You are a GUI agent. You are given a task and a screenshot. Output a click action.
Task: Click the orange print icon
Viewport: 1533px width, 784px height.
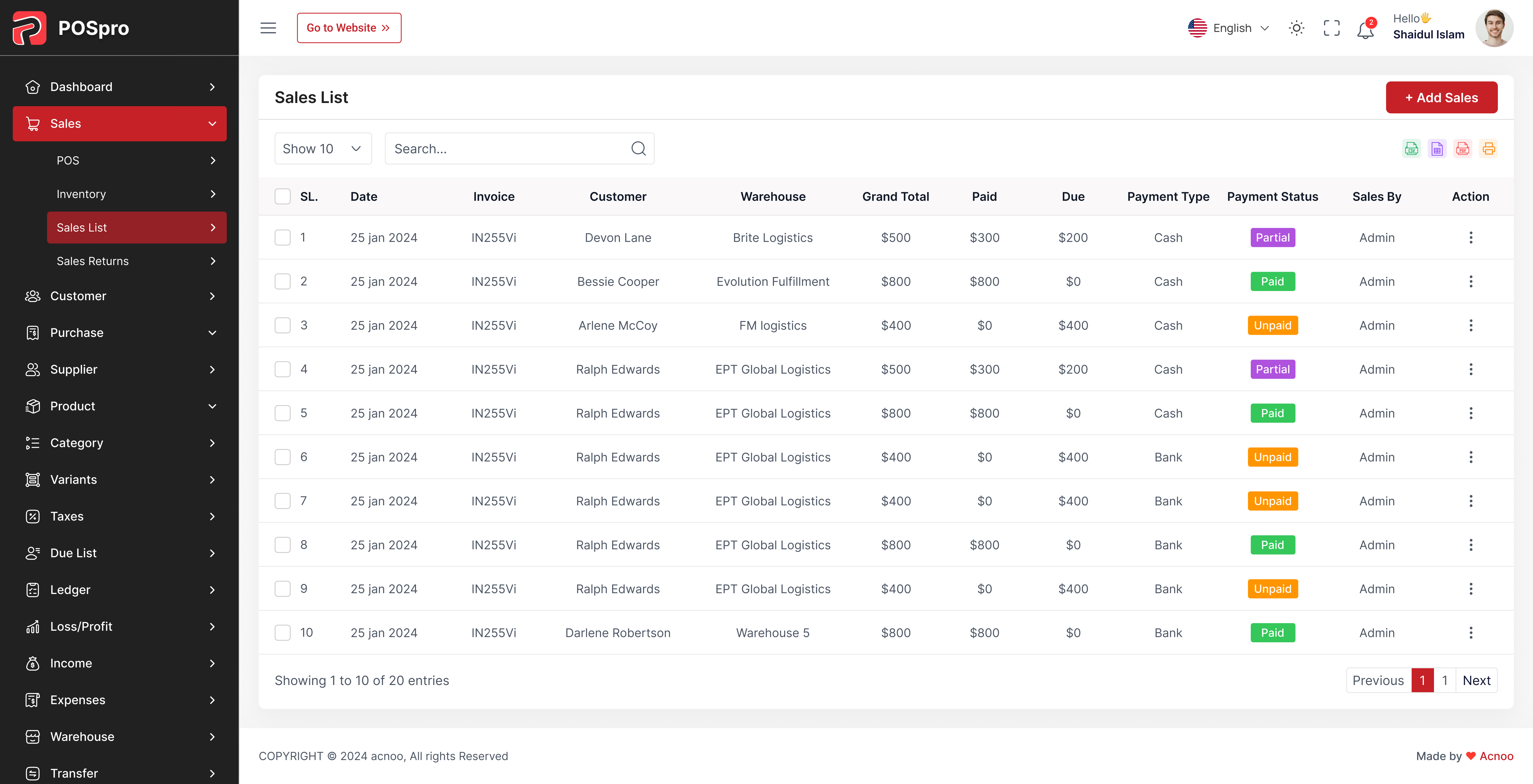point(1488,149)
